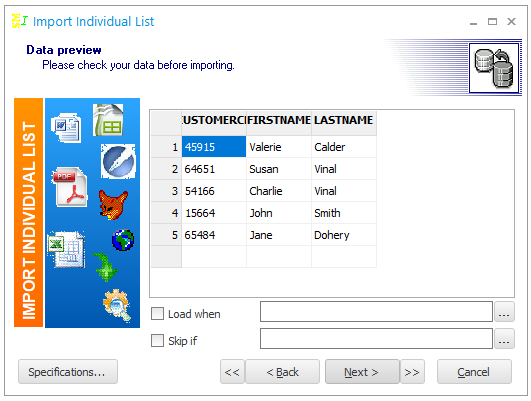Open the Load when expression builder button
The width and height of the screenshot is (531, 401).
point(504,312)
